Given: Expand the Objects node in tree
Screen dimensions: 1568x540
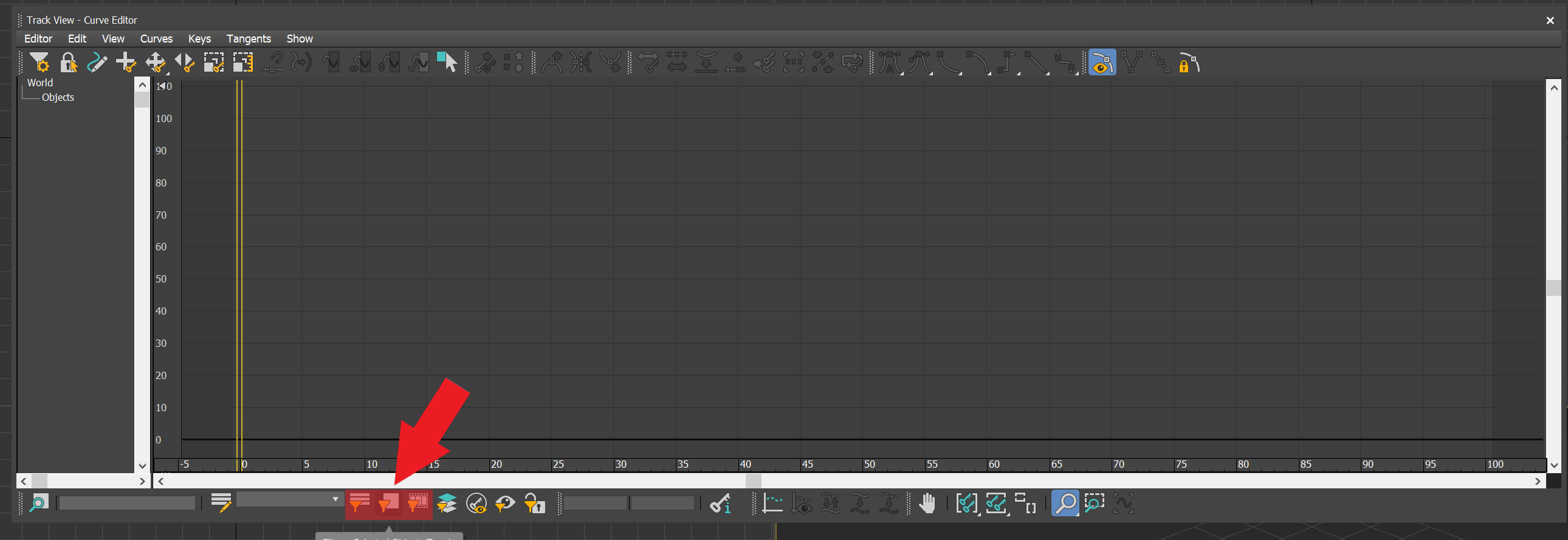Looking at the screenshot, I should click(x=58, y=97).
